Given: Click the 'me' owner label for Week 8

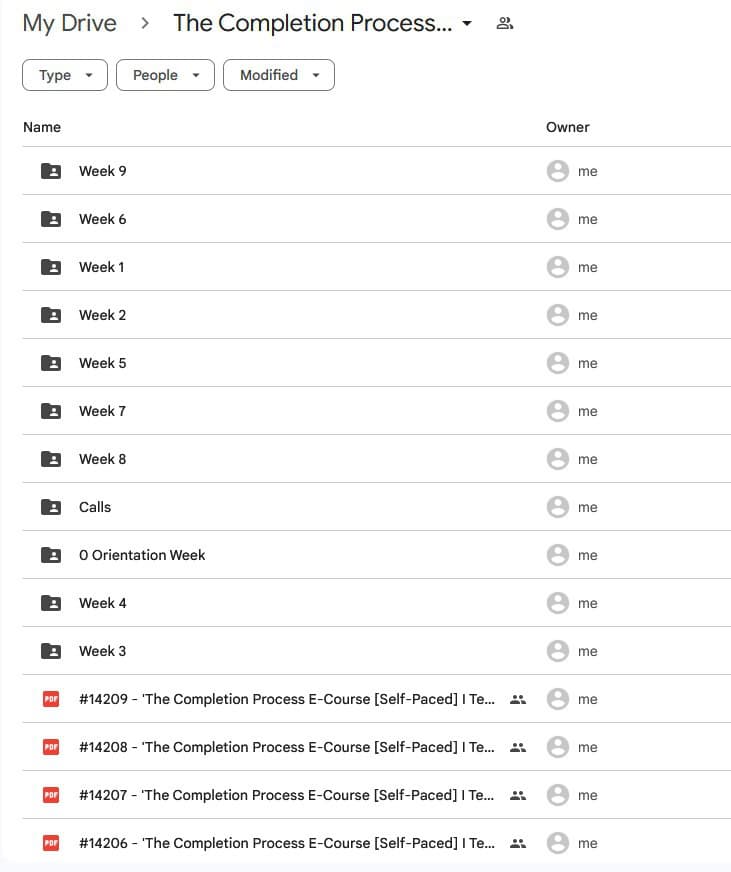Looking at the screenshot, I should tap(588, 459).
